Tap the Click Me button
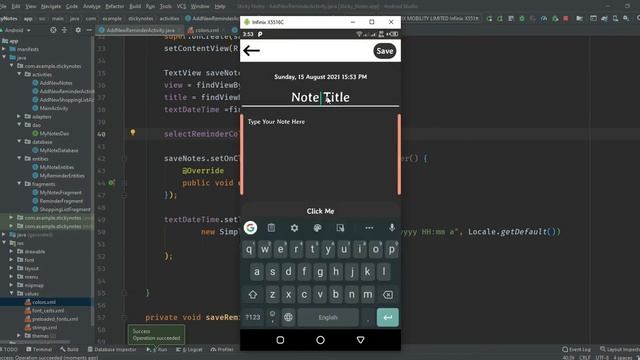640x360 pixels. point(320,211)
